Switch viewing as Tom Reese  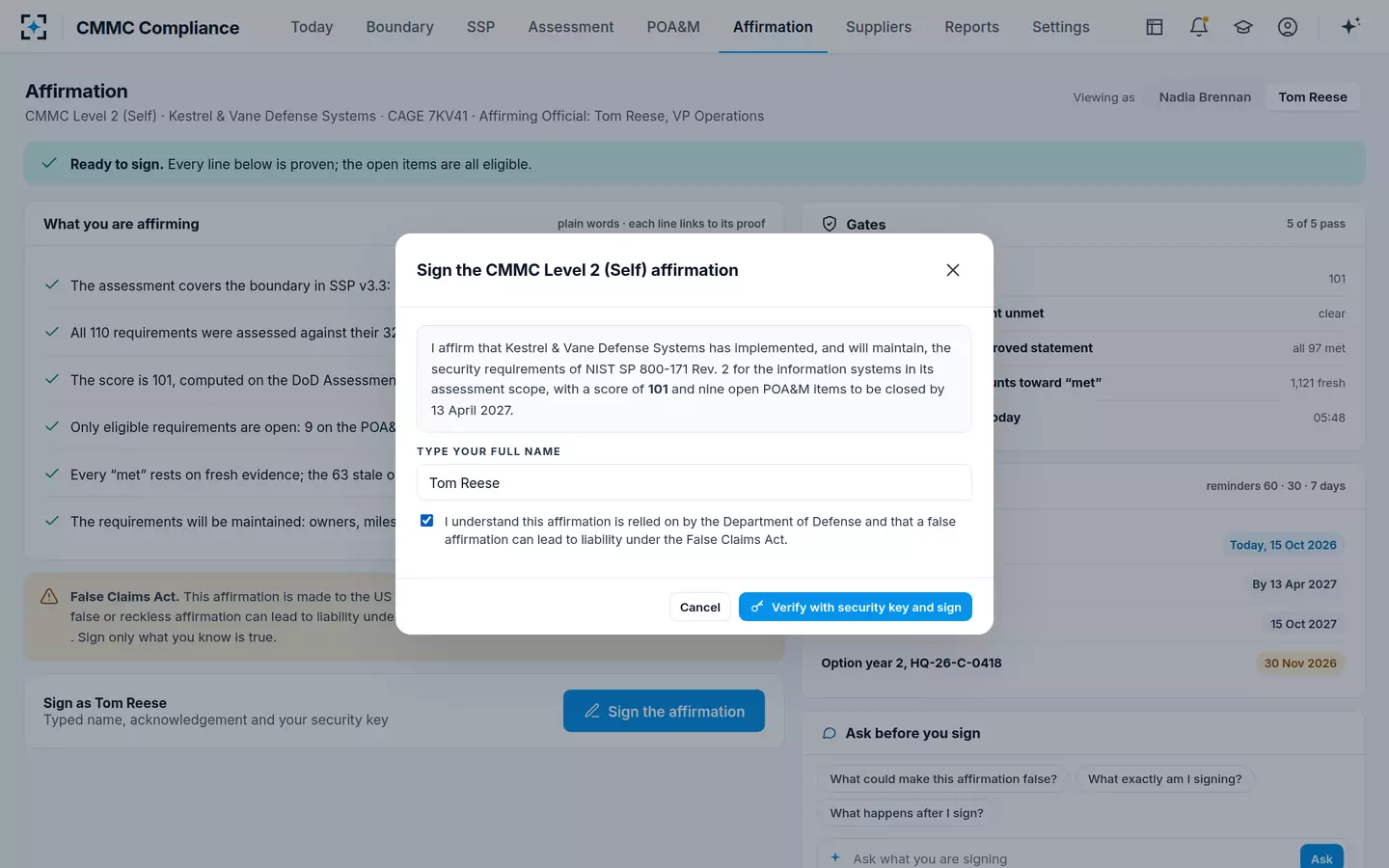1313,96
